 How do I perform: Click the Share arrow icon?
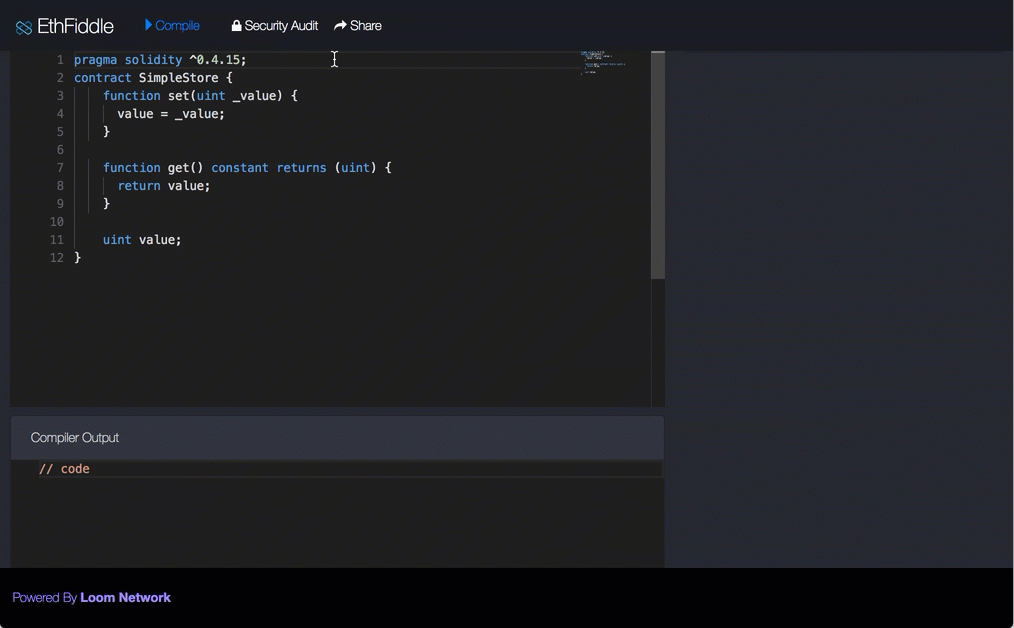tap(340, 25)
